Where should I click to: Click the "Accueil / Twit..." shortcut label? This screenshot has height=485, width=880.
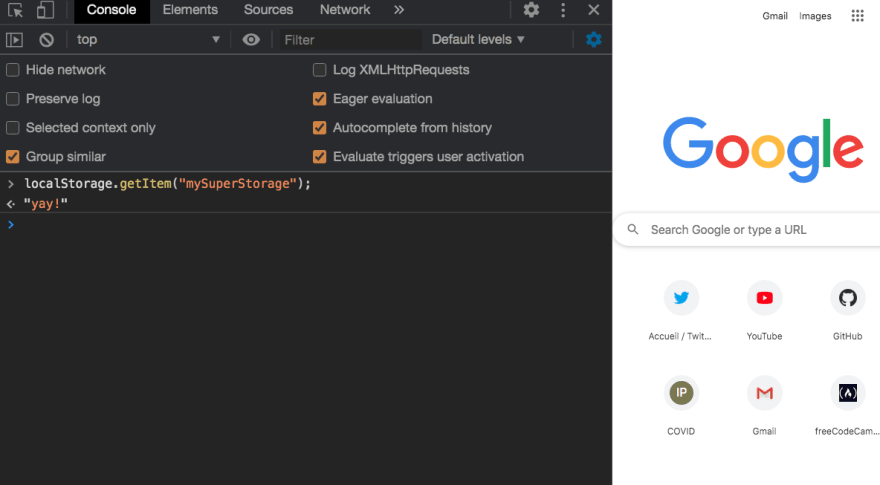pos(680,336)
